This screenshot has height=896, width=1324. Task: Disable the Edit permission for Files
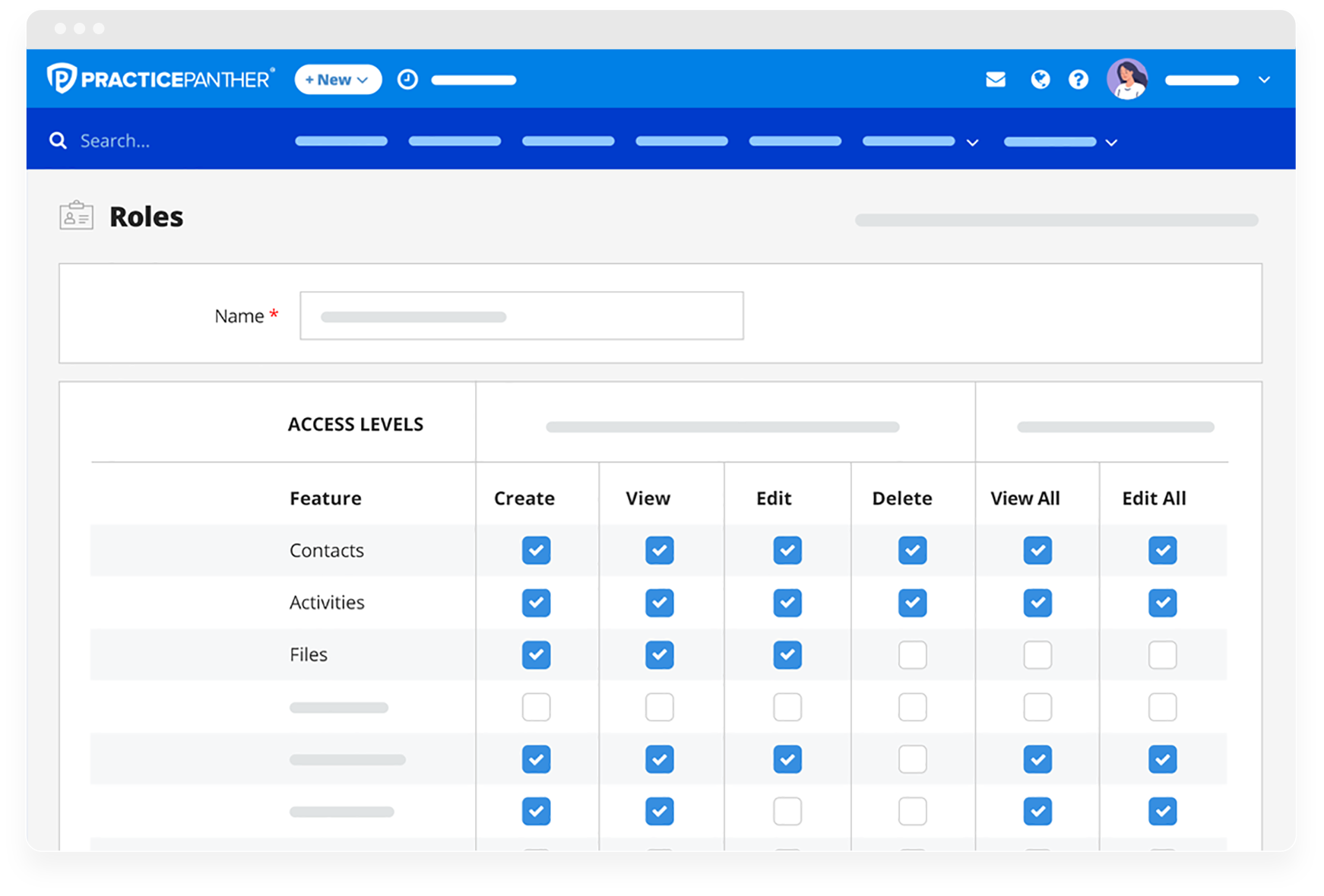click(787, 654)
